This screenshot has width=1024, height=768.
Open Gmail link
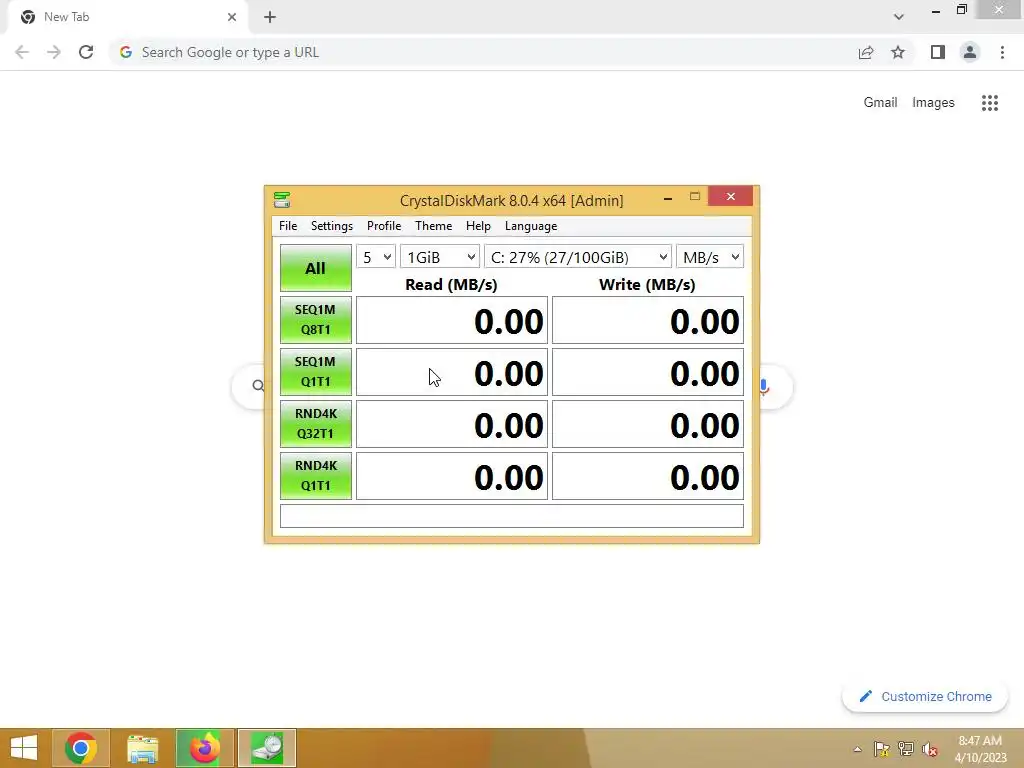pyautogui.click(x=880, y=103)
